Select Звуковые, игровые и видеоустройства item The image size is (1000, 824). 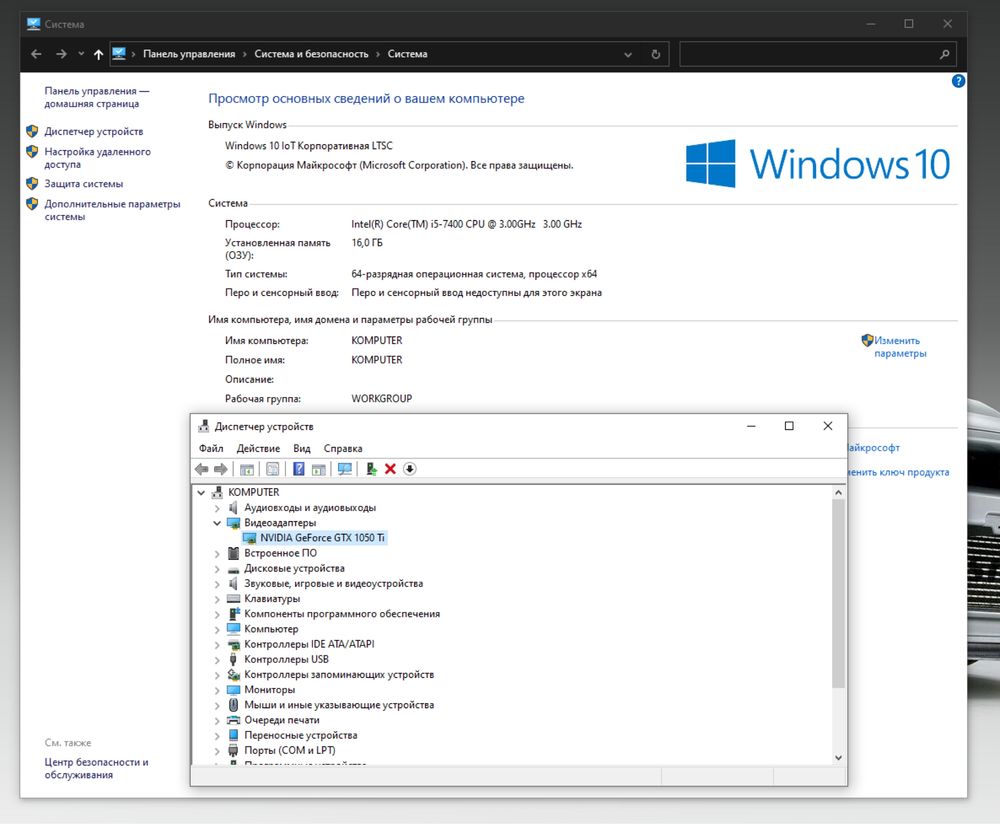click(333, 584)
